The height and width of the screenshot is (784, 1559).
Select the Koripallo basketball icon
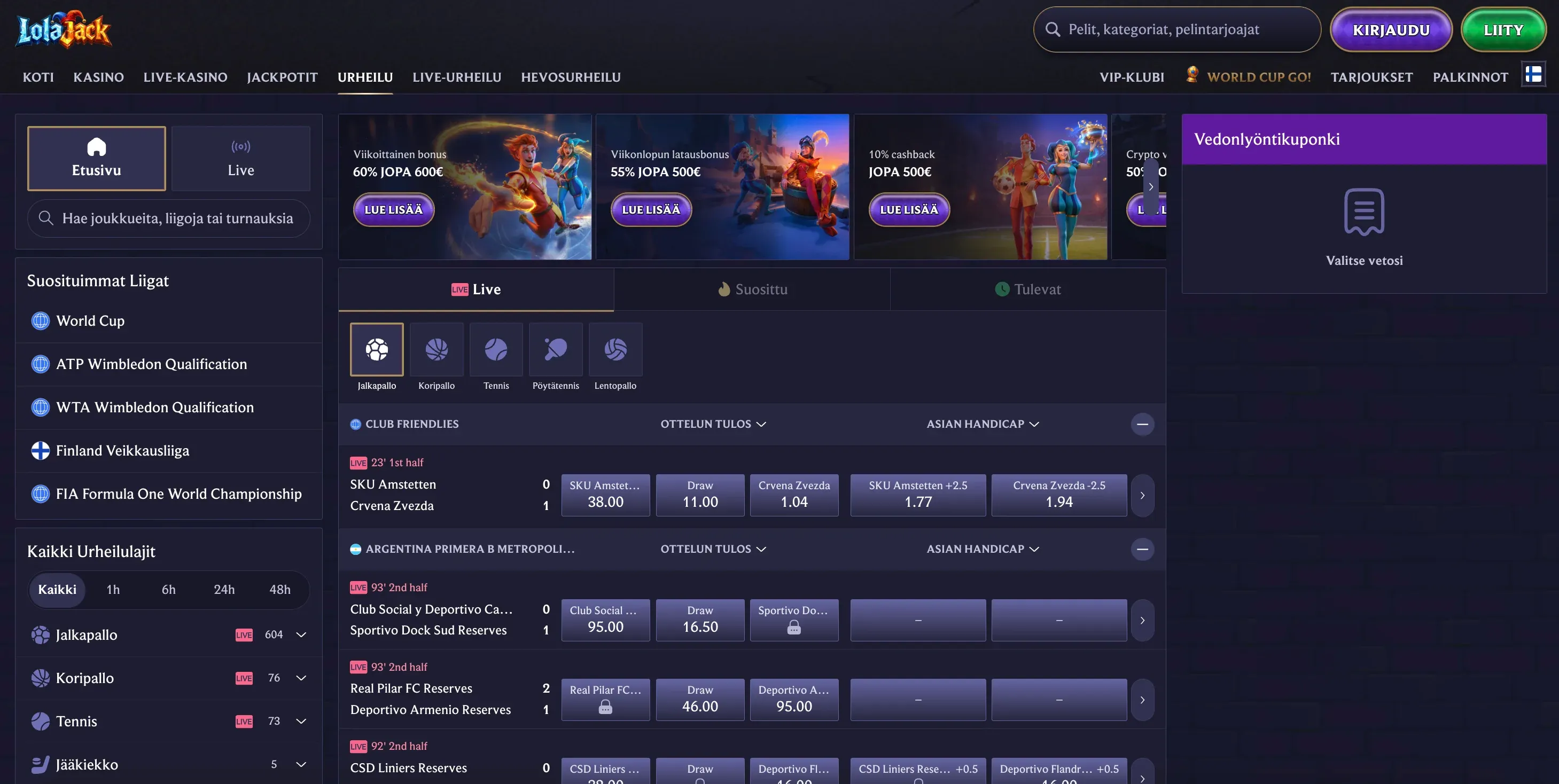tap(436, 349)
